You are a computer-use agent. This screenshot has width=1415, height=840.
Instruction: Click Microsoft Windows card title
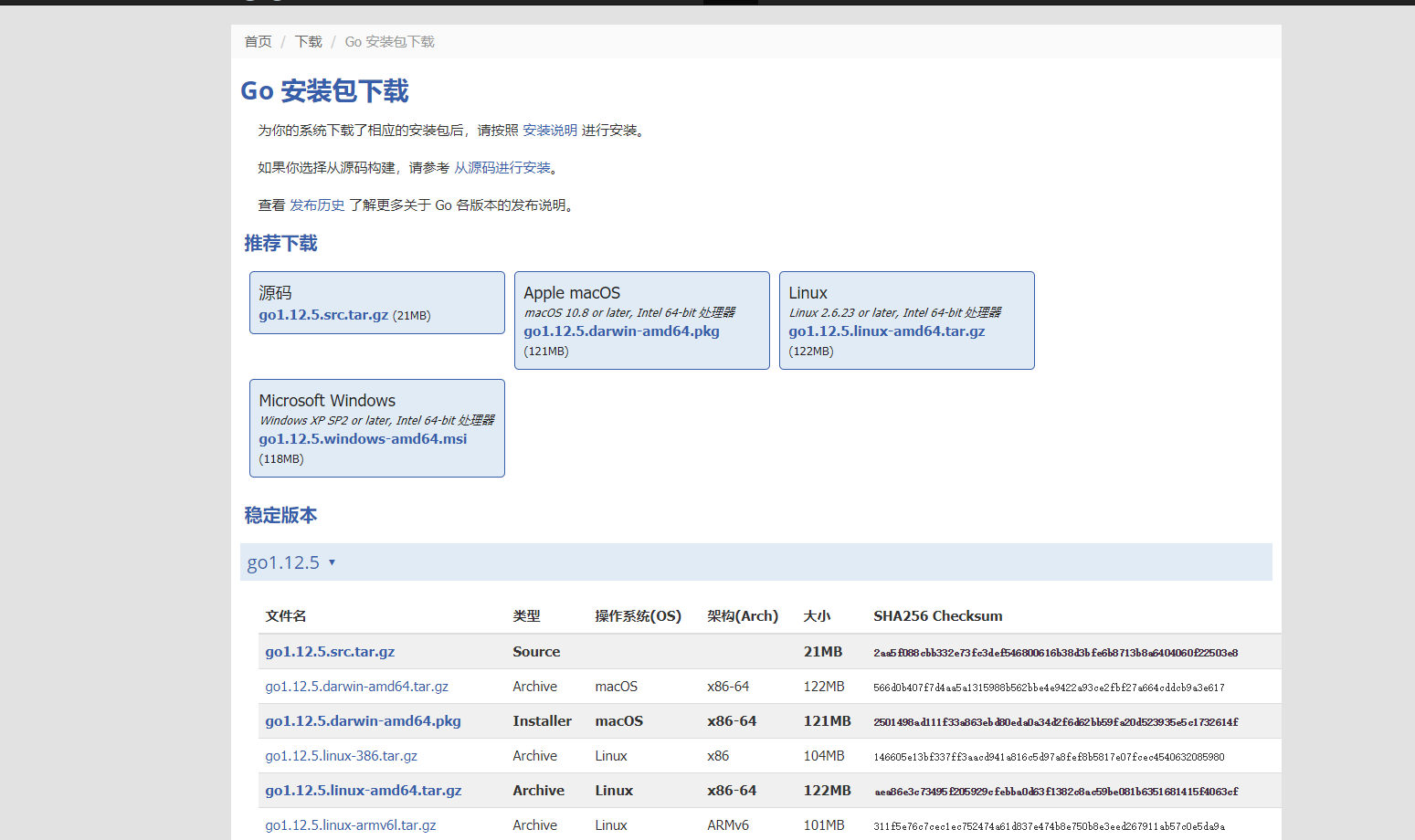click(x=327, y=401)
